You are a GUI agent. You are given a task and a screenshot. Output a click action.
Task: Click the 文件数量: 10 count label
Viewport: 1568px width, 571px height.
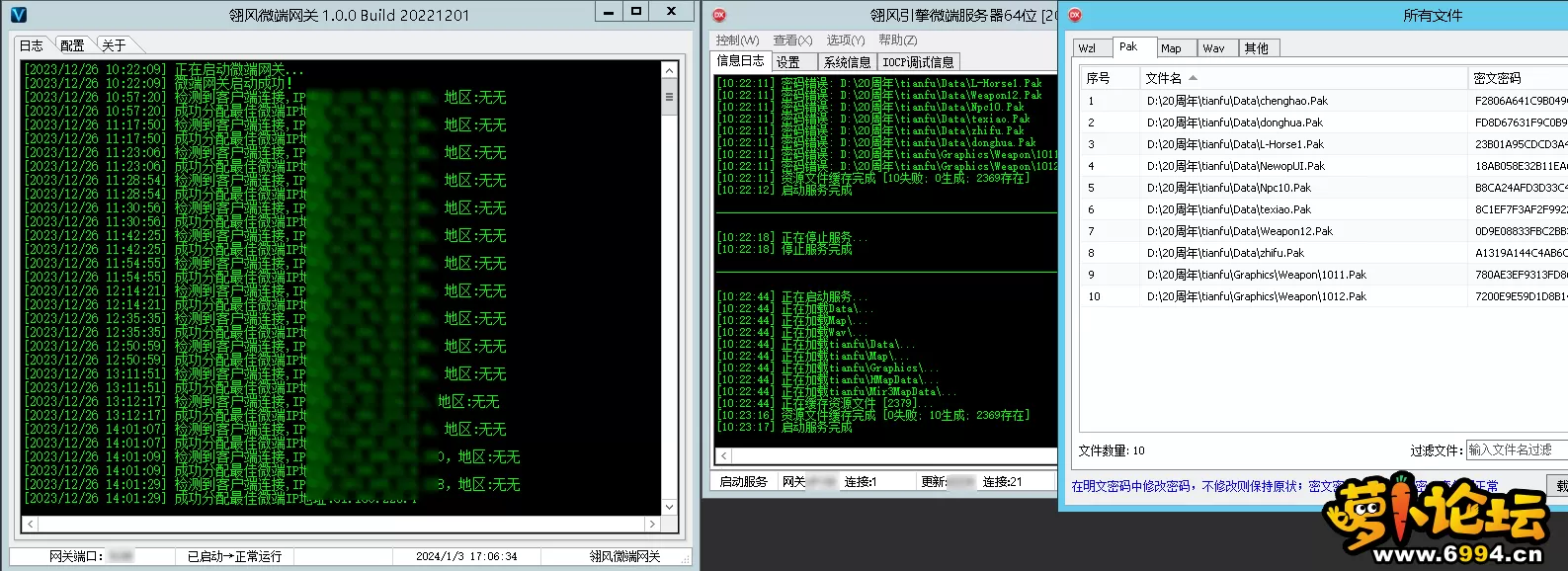point(1112,450)
